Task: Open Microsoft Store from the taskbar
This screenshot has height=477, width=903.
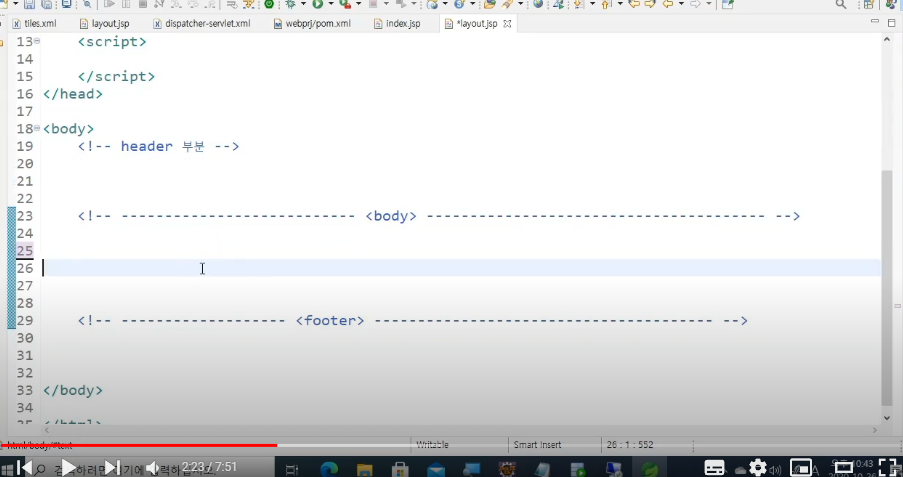Action: [400, 469]
